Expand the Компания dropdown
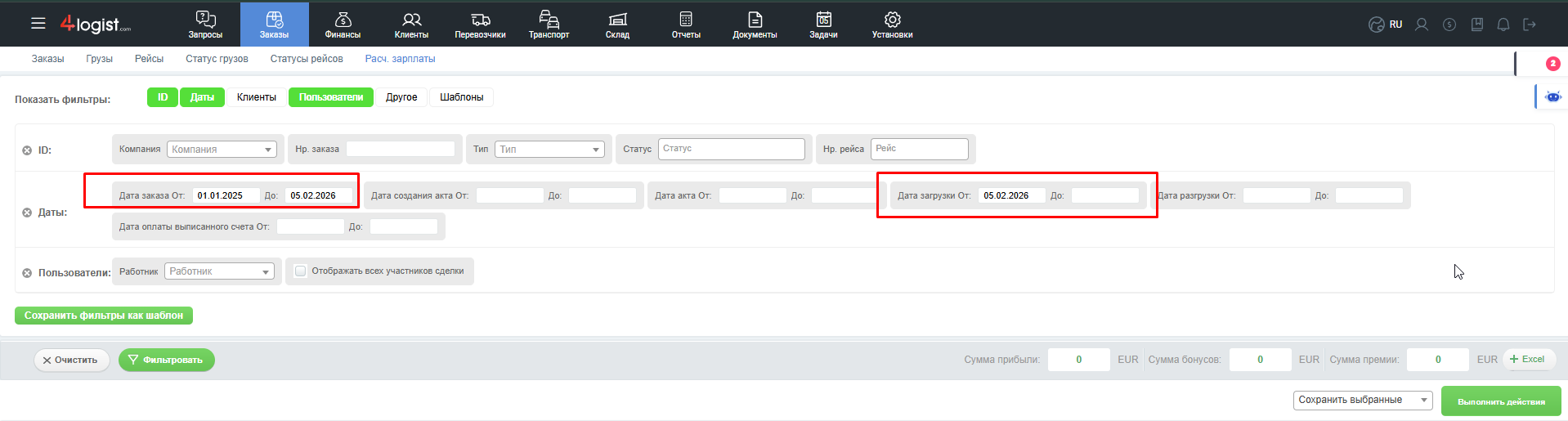Screen dimensions: 1568x421 (x=222, y=150)
